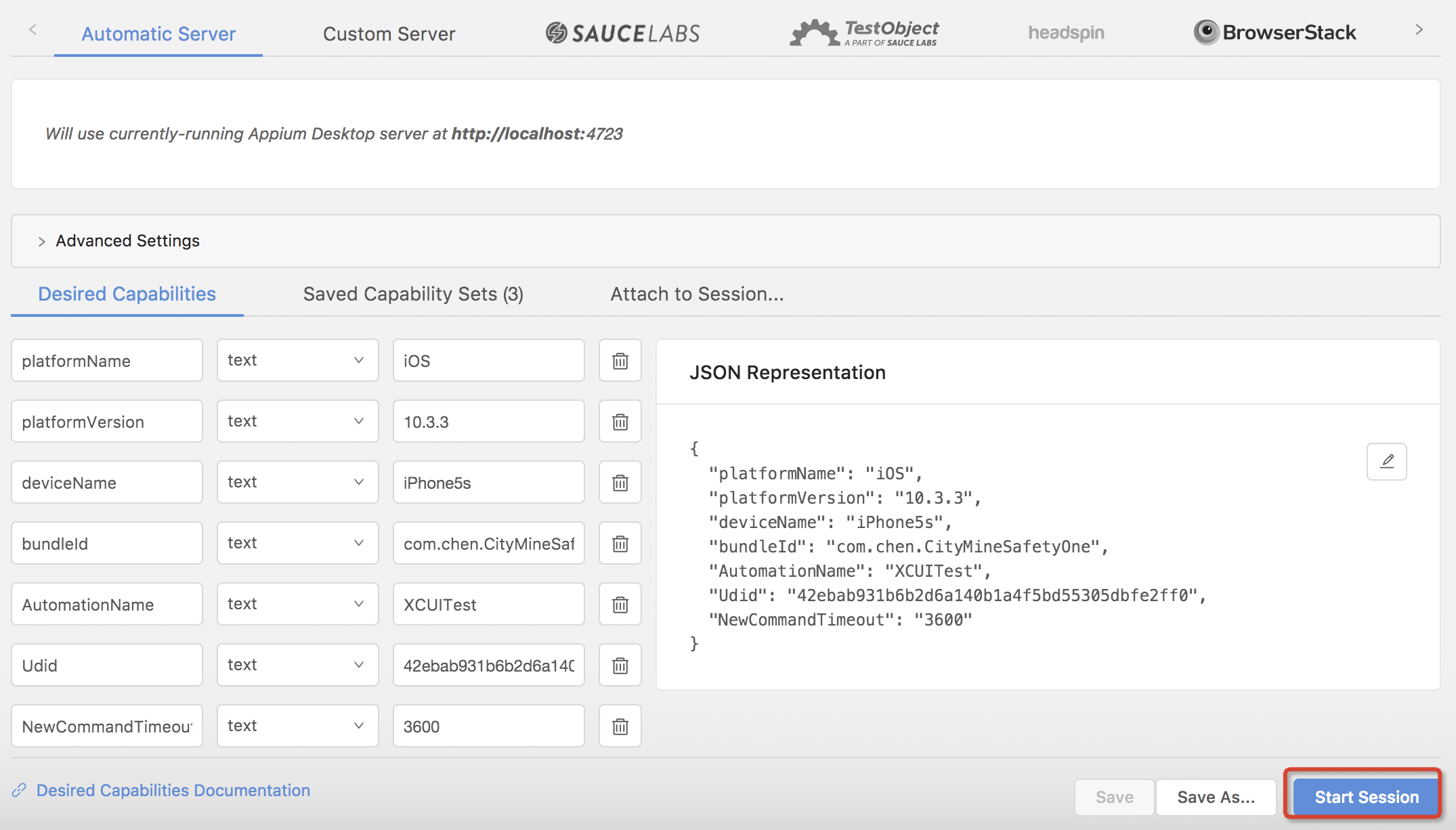This screenshot has width=1456, height=830.
Task: Focus the platformName name field
Action: [107, 361]
